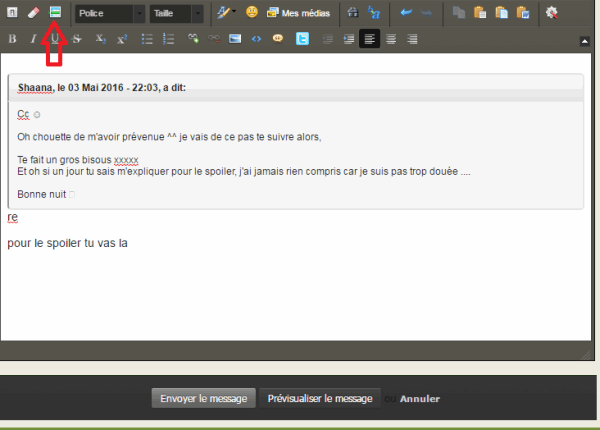Collapse the editor toolbar
The image size is (600, 430).
pyautogui.click(x=585, y=41)
